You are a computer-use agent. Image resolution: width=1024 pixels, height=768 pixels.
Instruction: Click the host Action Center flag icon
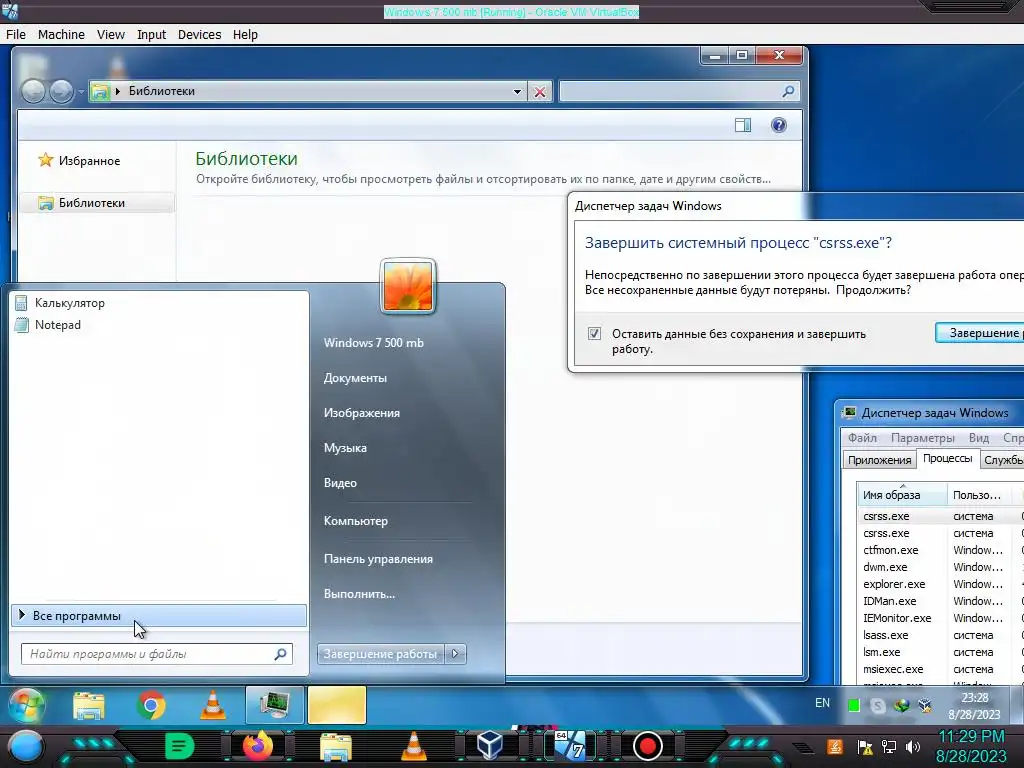865,747
